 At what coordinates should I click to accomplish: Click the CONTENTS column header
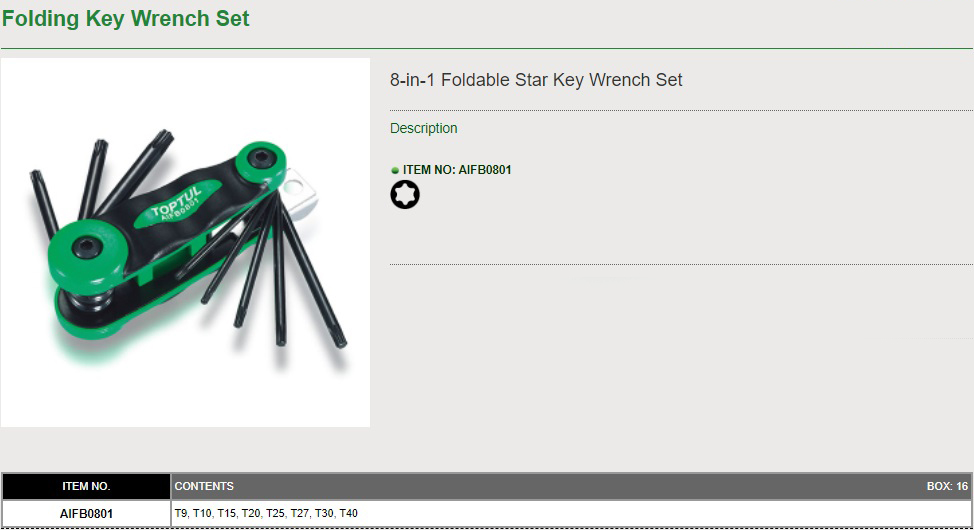point(204,487)
